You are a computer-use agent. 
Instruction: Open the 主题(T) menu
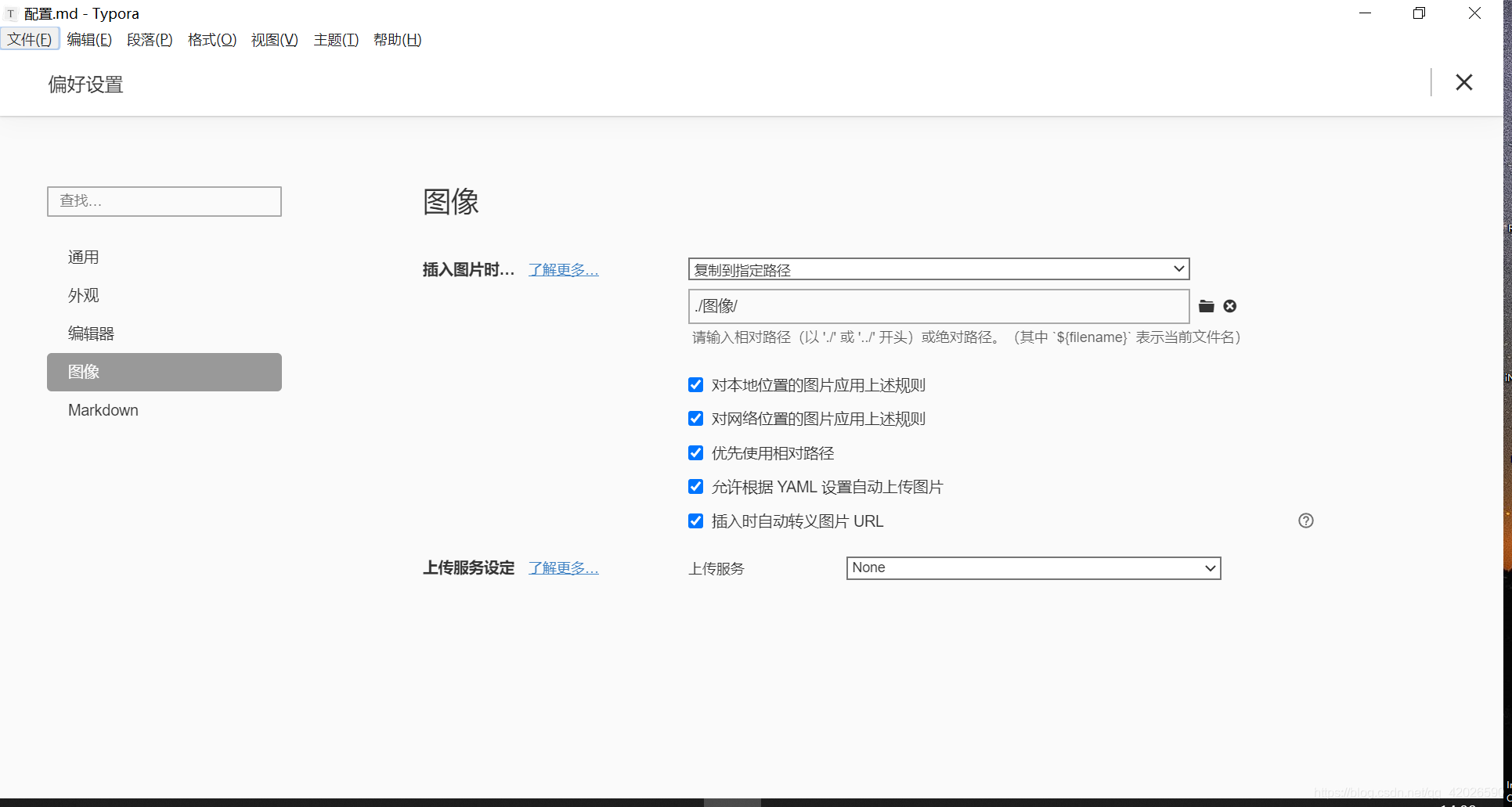336,39
